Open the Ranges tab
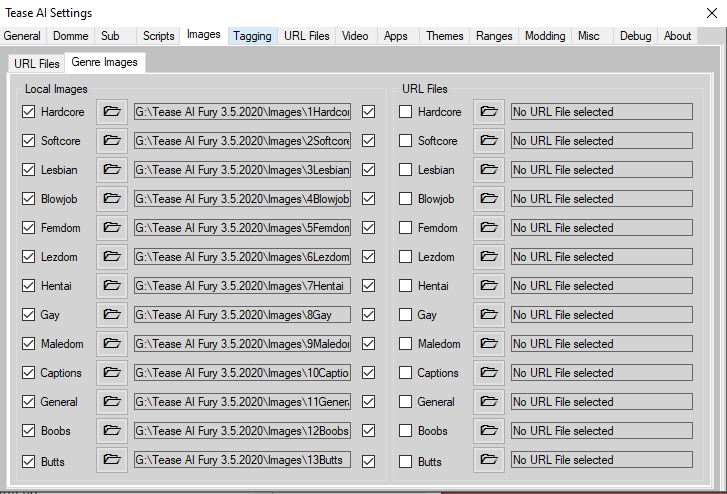This screenshot has height=494, width=727. [x=494, y=36]
